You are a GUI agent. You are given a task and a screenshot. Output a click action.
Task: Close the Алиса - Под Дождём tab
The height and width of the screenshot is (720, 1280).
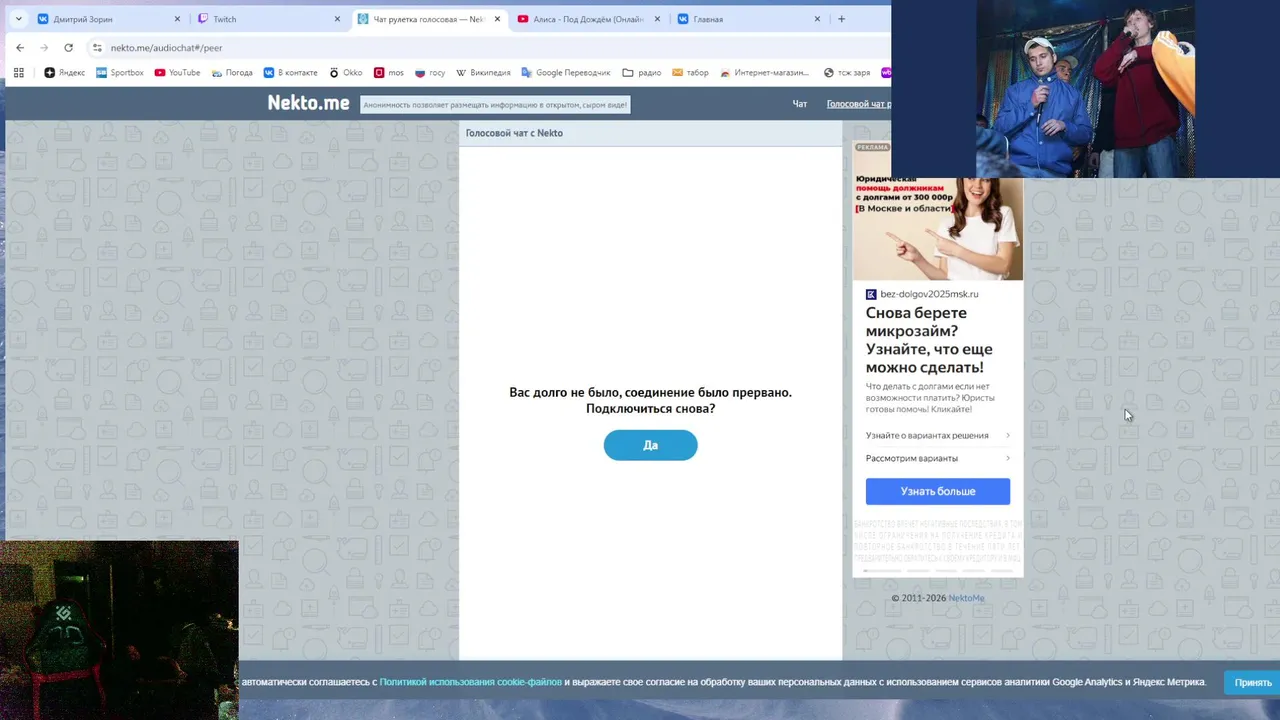click(657, 19)
